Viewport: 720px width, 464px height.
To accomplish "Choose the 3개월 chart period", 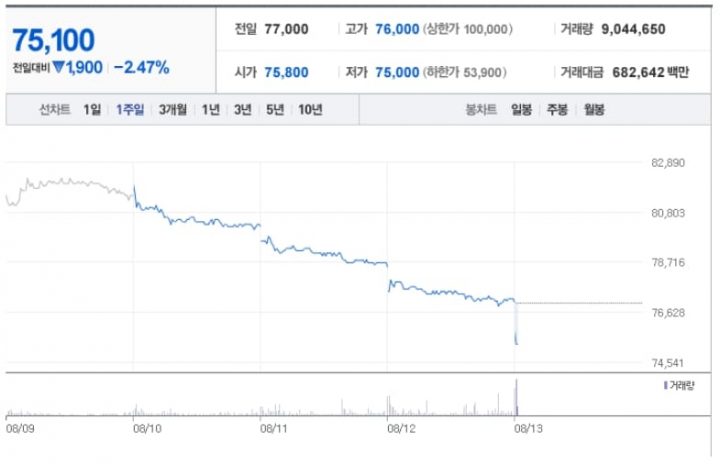I will tap(173, 110).
